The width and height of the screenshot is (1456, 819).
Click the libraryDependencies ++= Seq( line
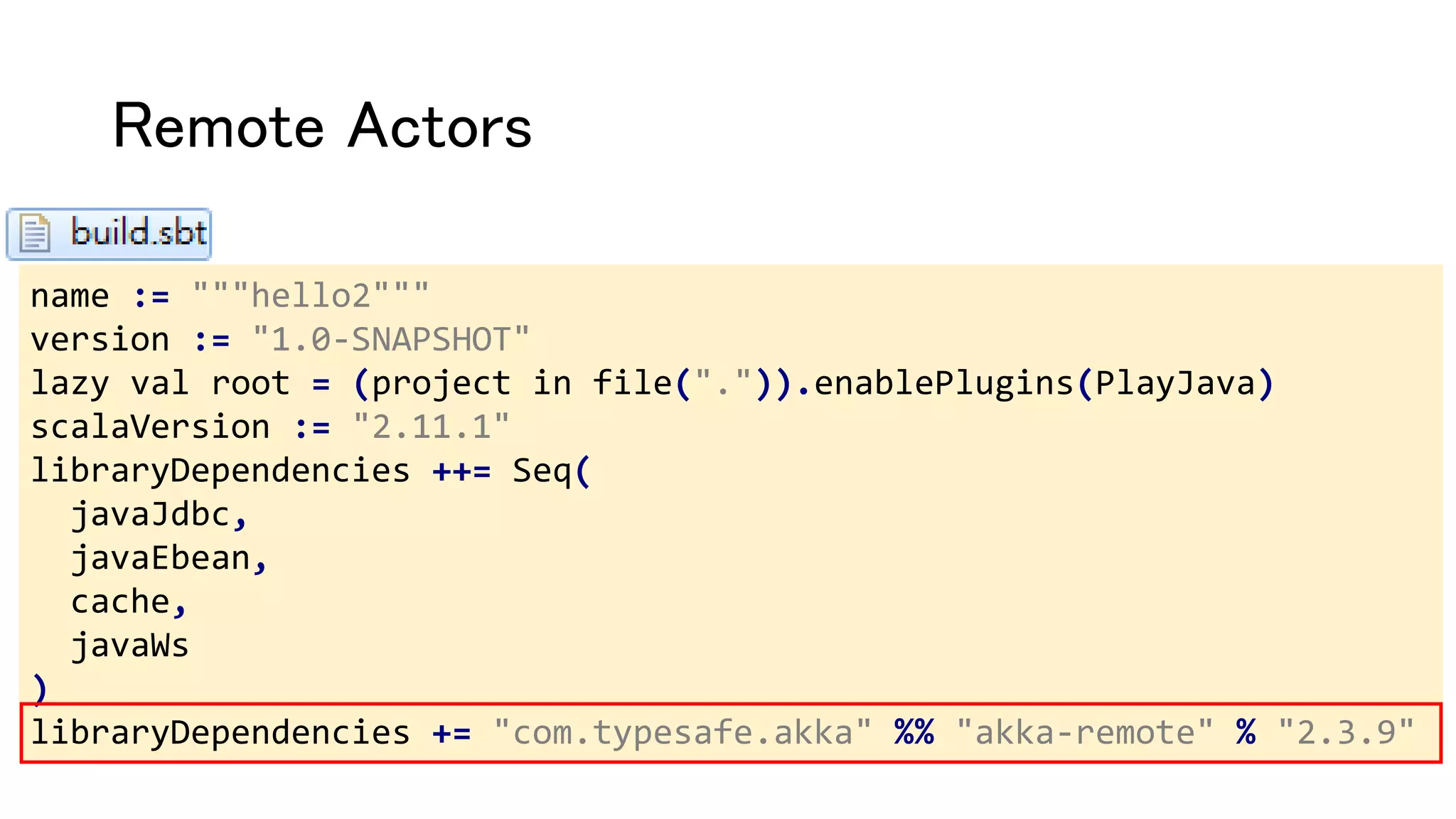click(x=311, y=471)
